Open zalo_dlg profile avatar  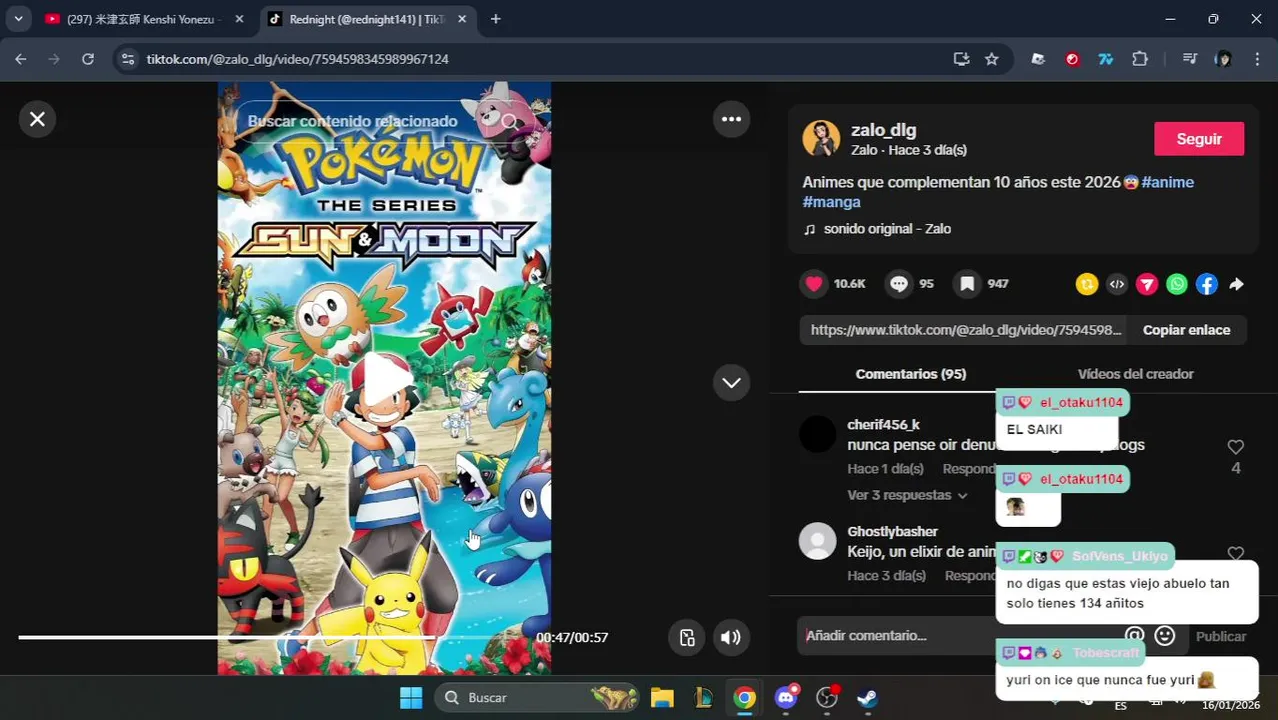tap(821, 139)
